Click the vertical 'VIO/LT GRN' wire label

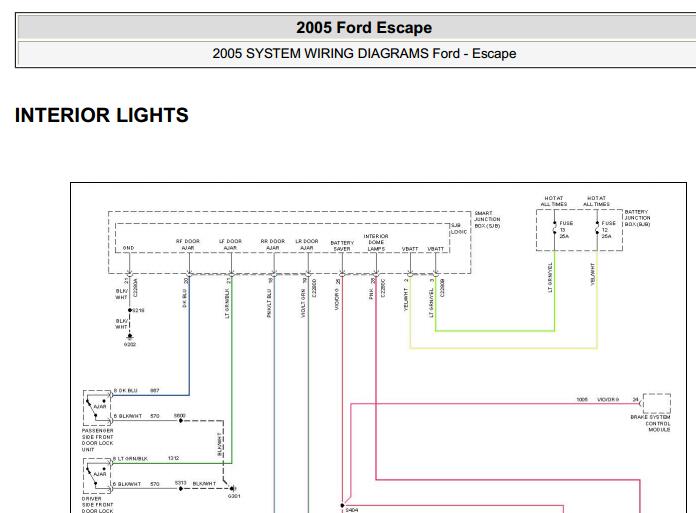point(303,303)
